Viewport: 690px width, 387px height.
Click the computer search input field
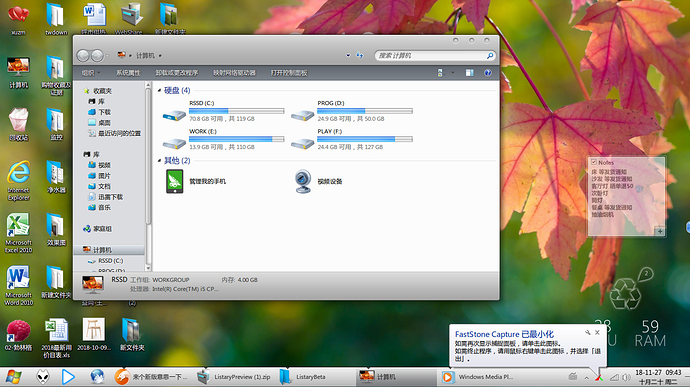[431, 55]
